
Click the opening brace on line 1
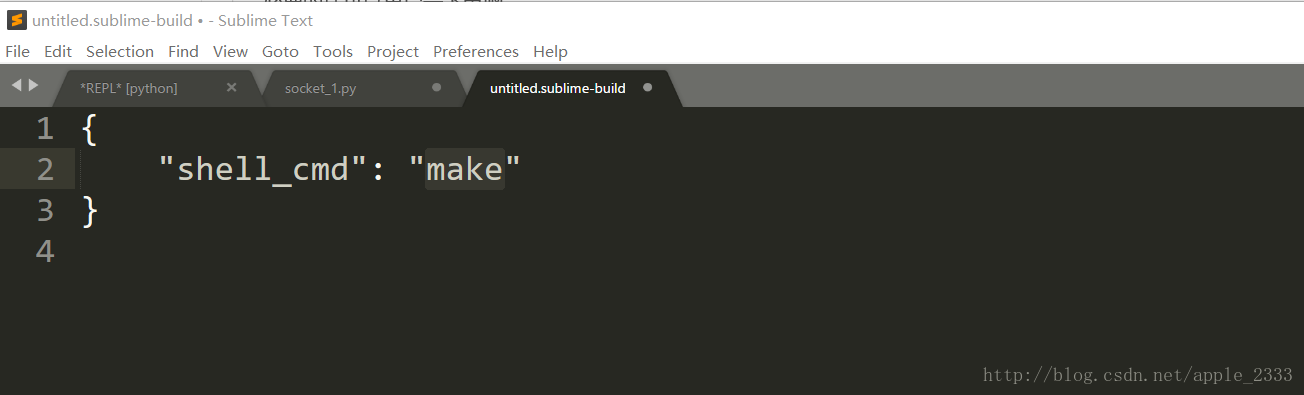pyautogui.click(x=90, y=129)
